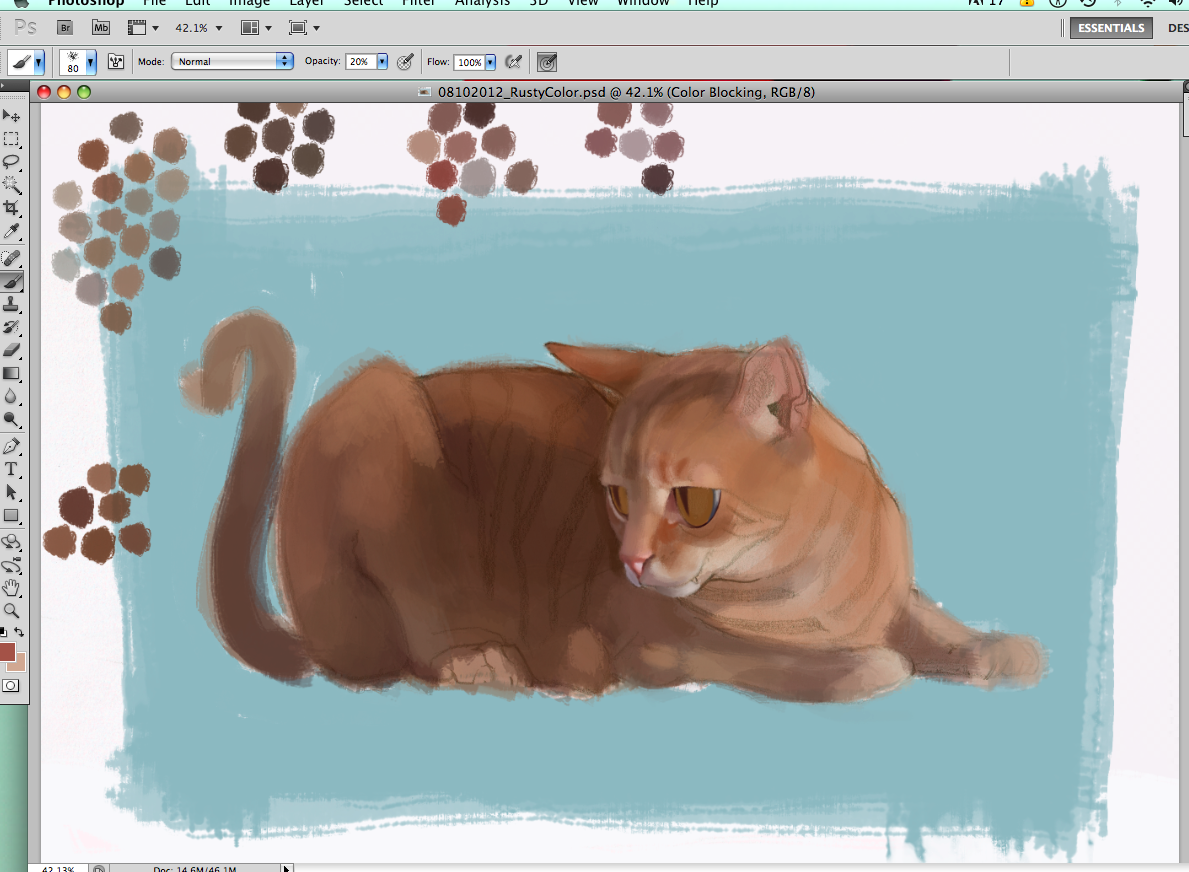Select the Move tool

point(13,116)
